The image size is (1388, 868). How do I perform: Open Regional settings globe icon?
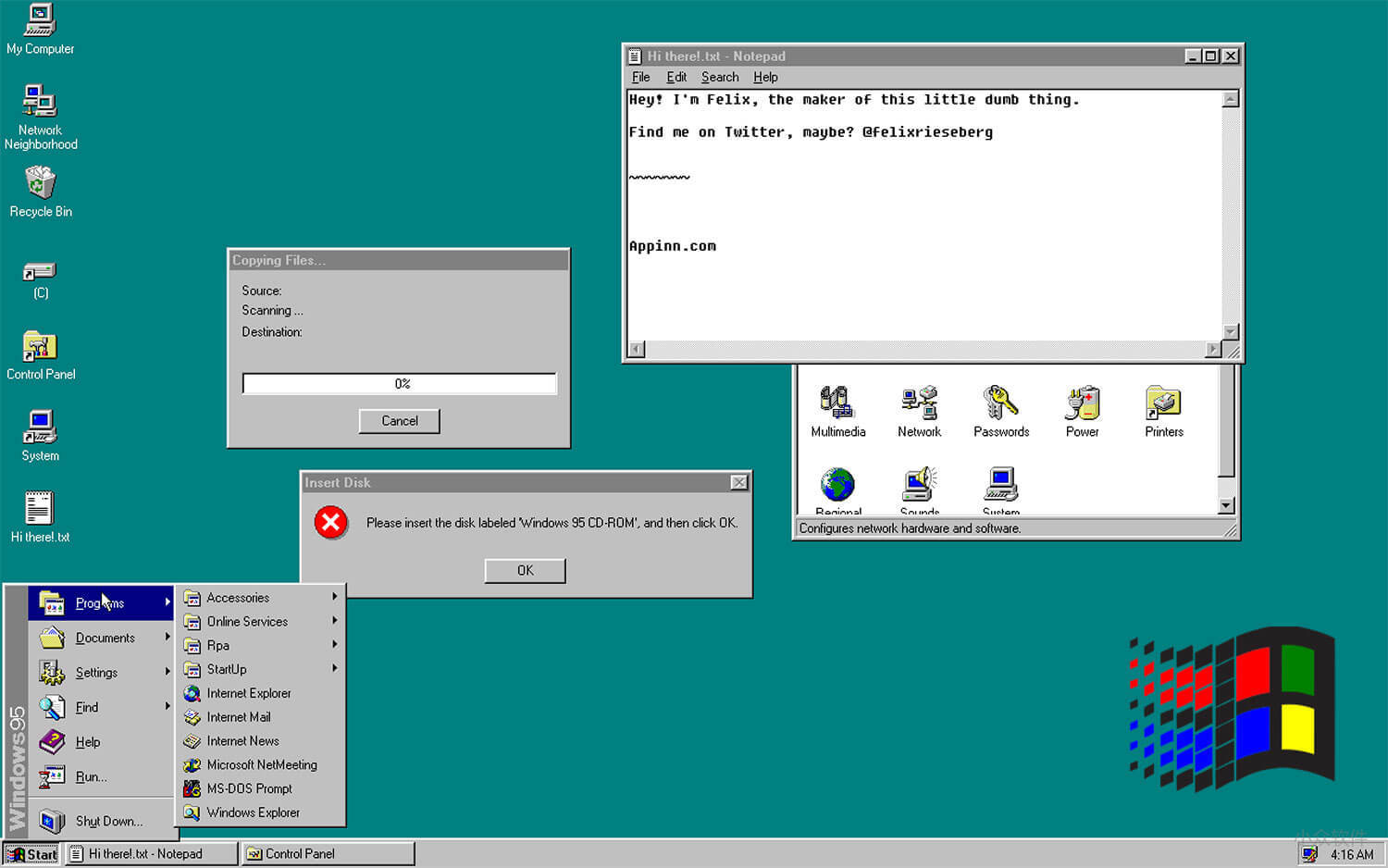837,486
